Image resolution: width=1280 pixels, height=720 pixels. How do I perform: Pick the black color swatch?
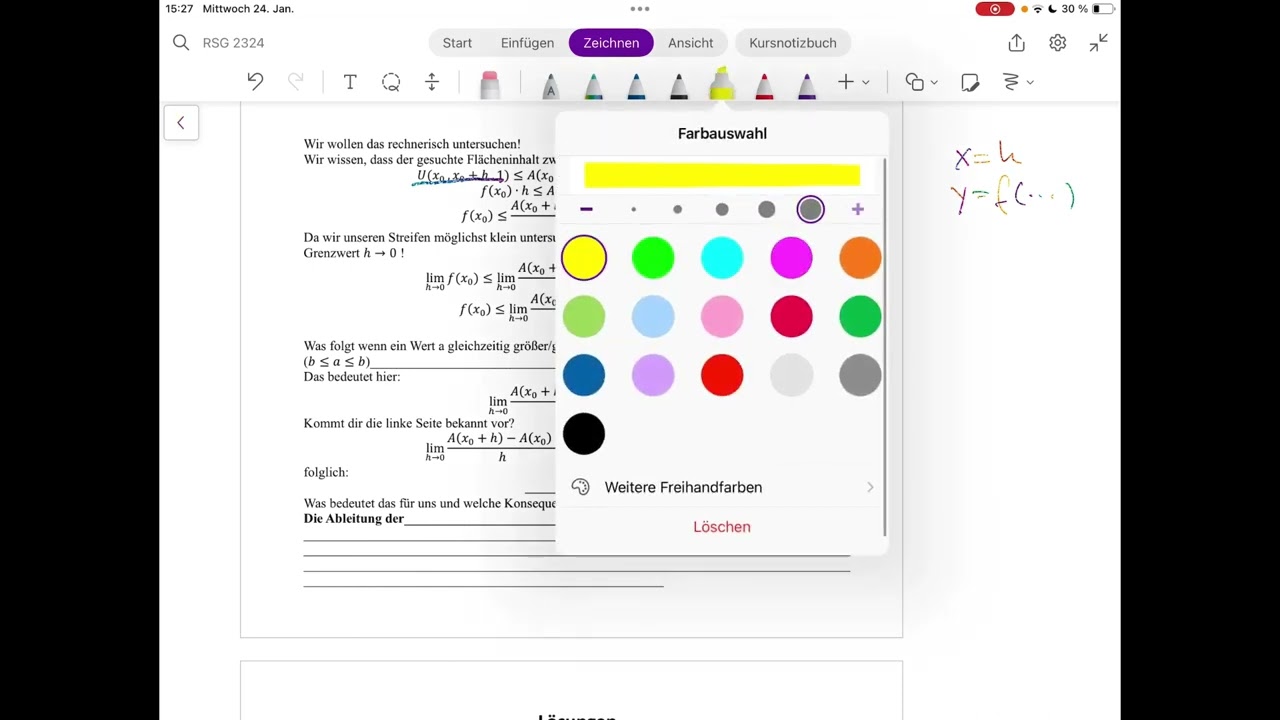[584, 434]
